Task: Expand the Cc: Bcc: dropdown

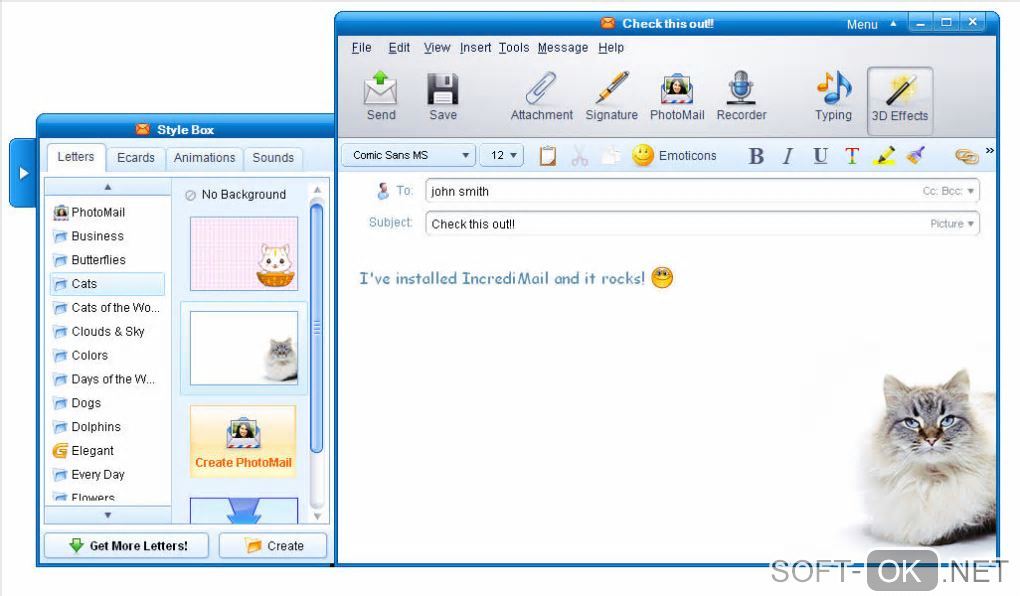Action: [x=948, y=191]
